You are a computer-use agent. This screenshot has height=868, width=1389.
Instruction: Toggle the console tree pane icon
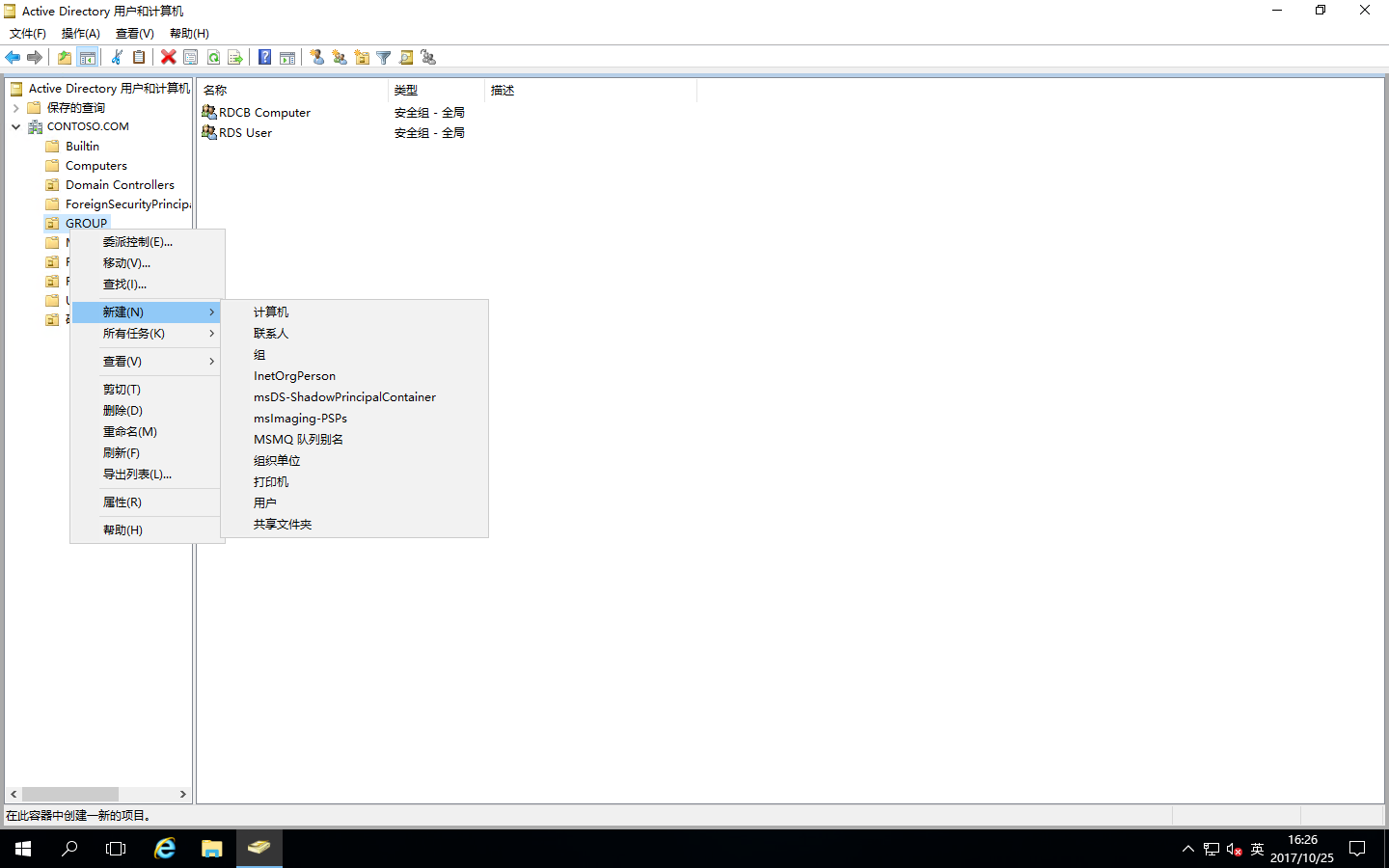point(88,58)
